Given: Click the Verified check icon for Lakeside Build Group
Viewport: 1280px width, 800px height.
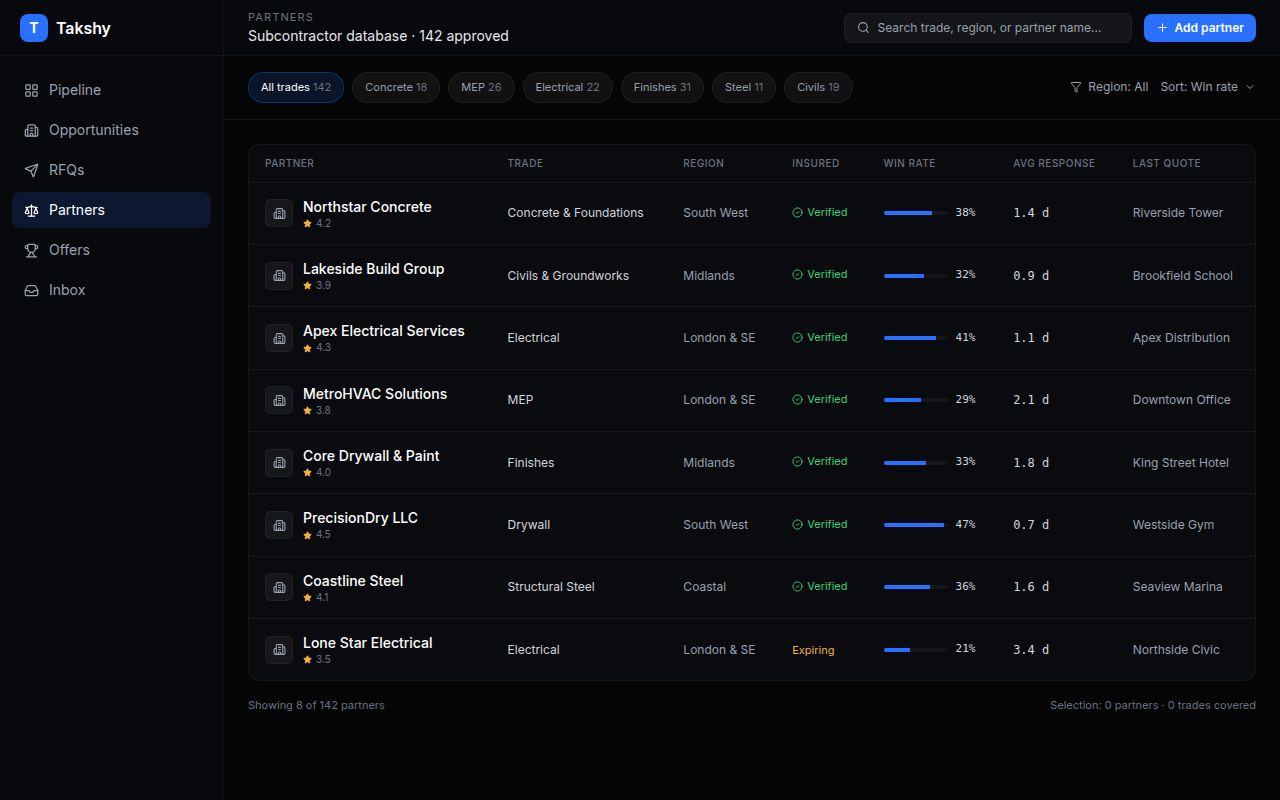Looking at the screenshot, I should click(797, 275).
